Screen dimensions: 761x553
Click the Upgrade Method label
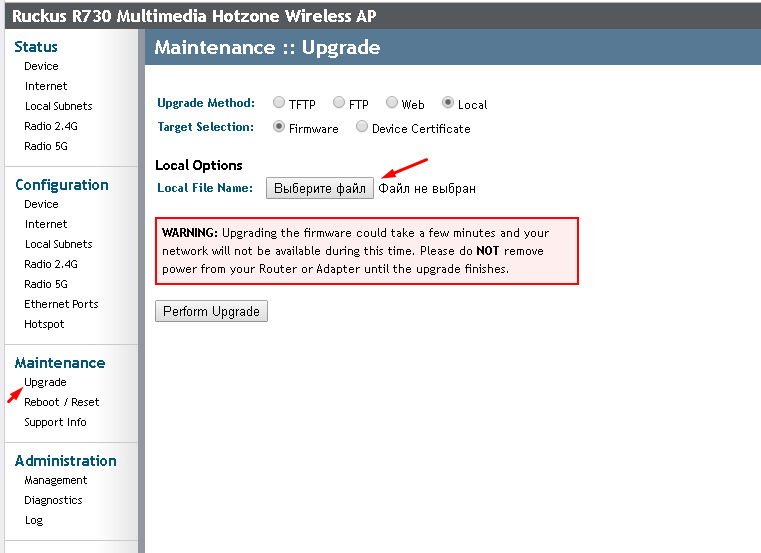[x=206, y=103]
